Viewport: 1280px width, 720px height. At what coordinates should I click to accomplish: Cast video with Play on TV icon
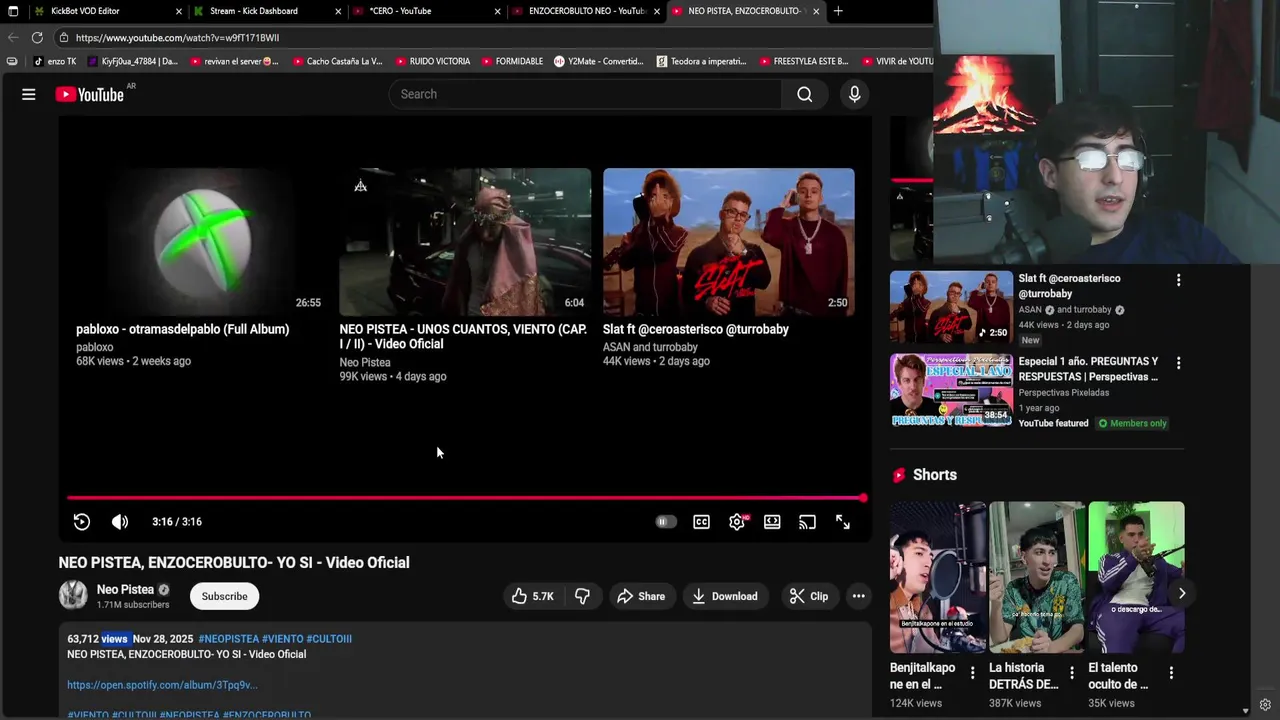tap(807, 522)
